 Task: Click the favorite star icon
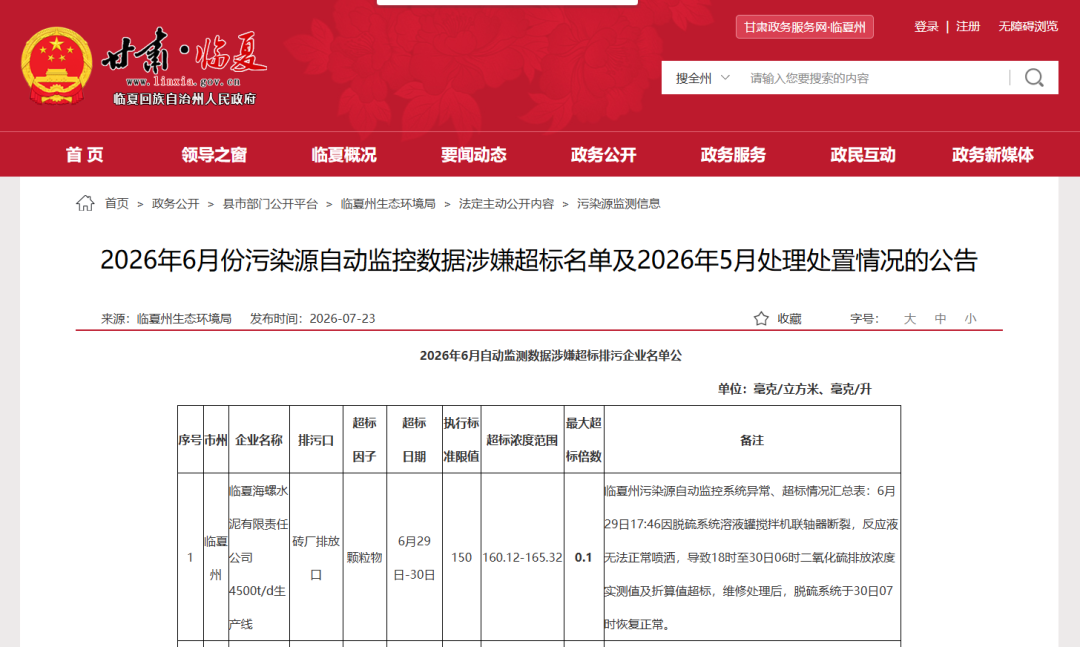[760, 318]
